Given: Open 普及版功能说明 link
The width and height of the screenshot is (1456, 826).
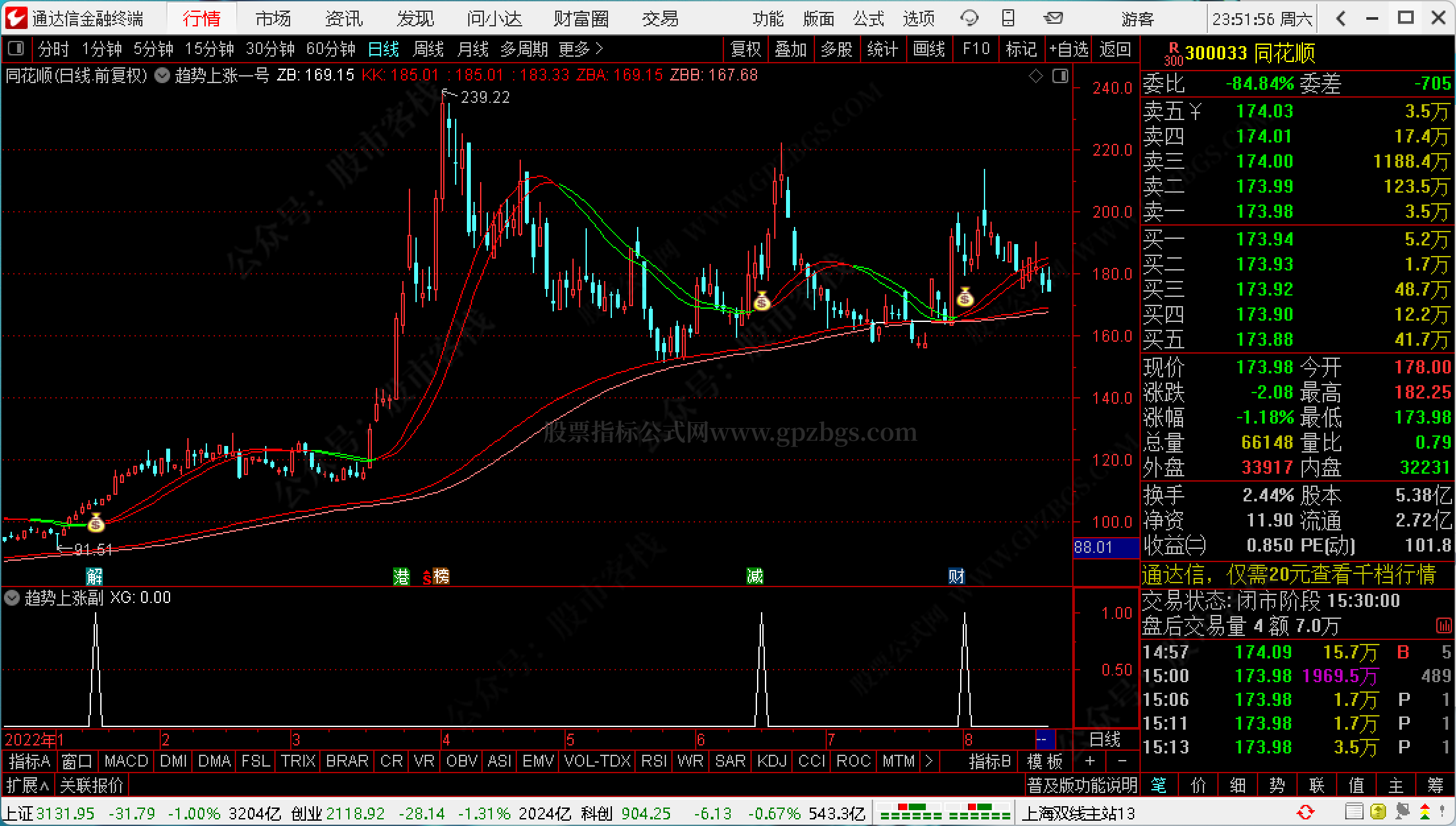Looking at the screenshot, I should (x=1081, y=785).
